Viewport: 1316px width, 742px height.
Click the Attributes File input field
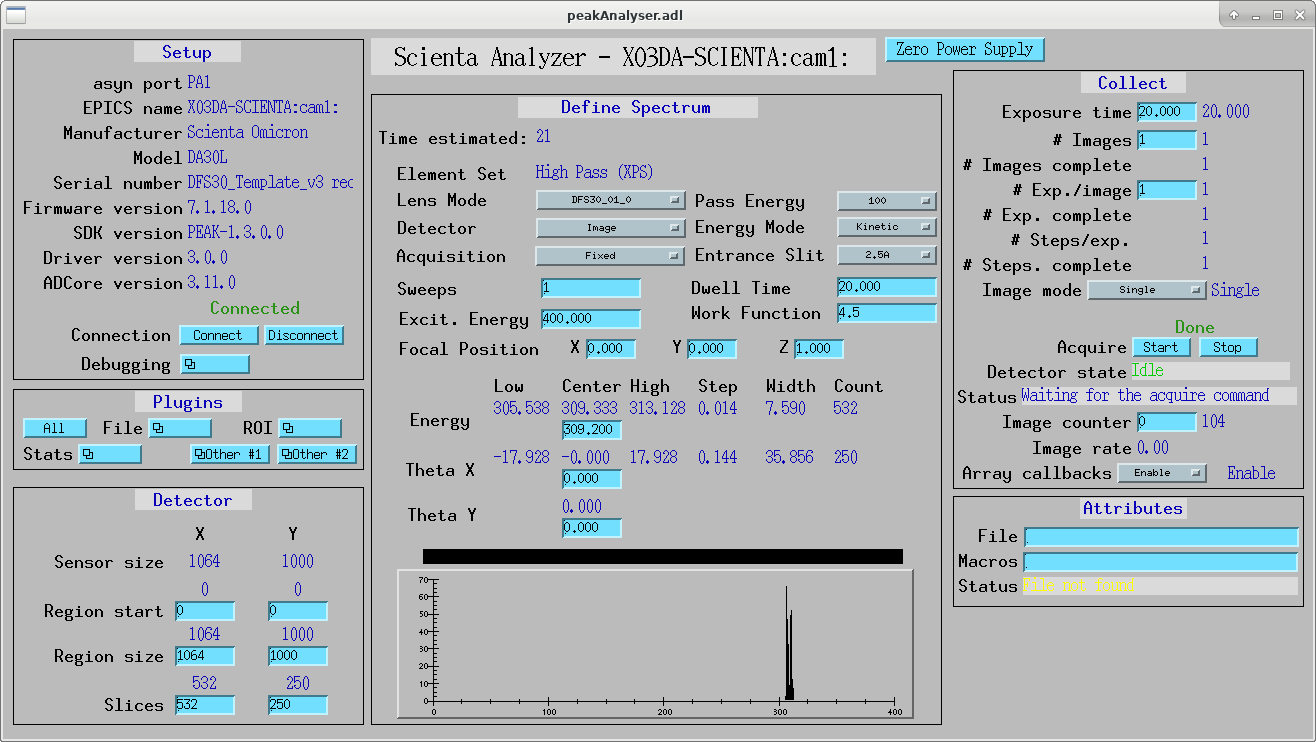click(1161, 537)
